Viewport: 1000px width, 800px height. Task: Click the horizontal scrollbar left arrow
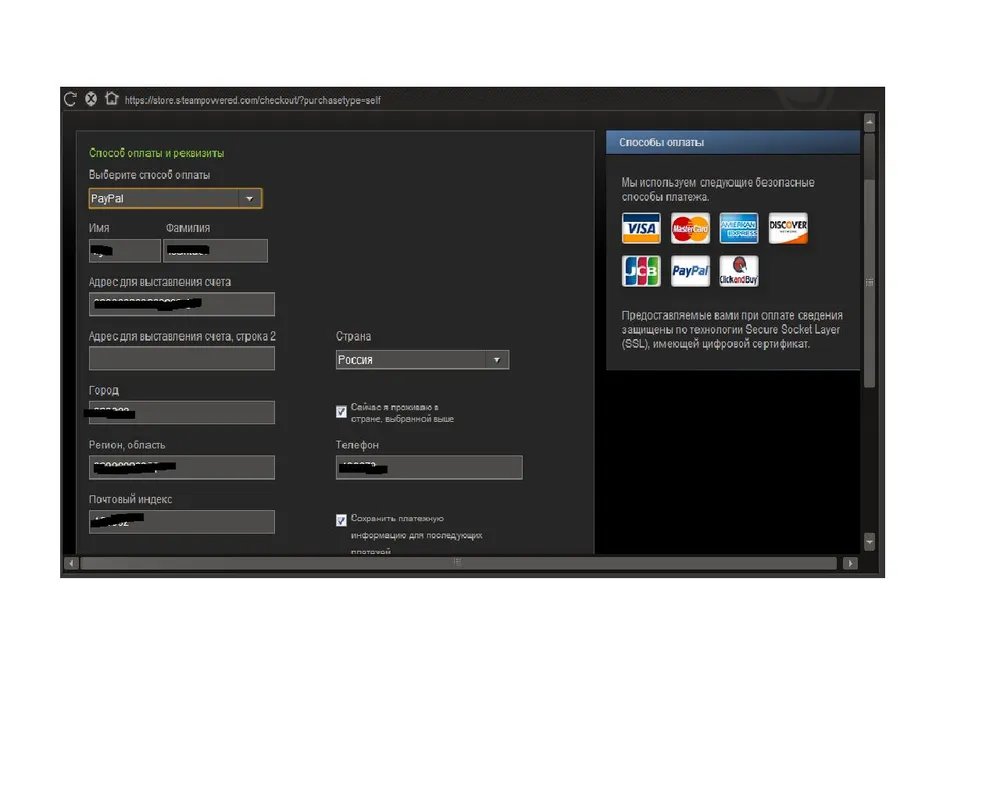(x=71, y=563)
